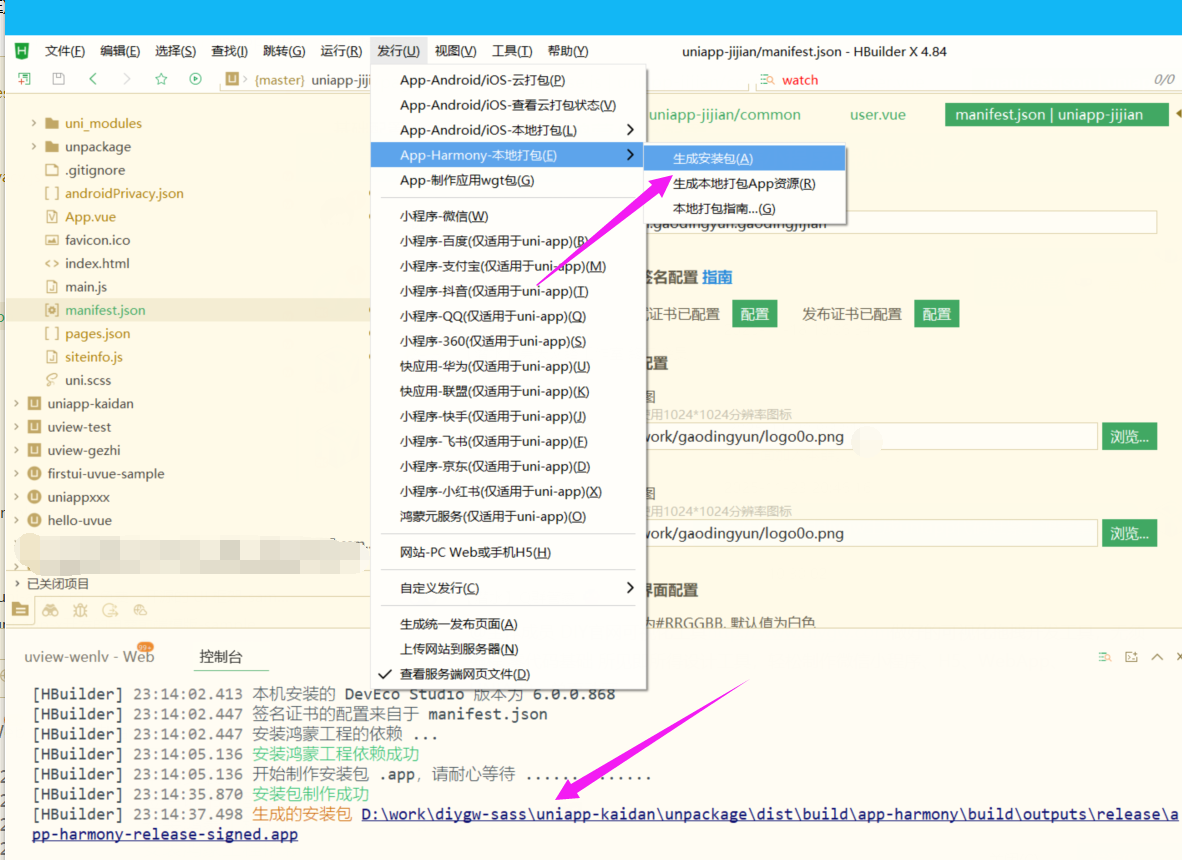Click the project icon in breadcrumb bar

tap(232, 78)
